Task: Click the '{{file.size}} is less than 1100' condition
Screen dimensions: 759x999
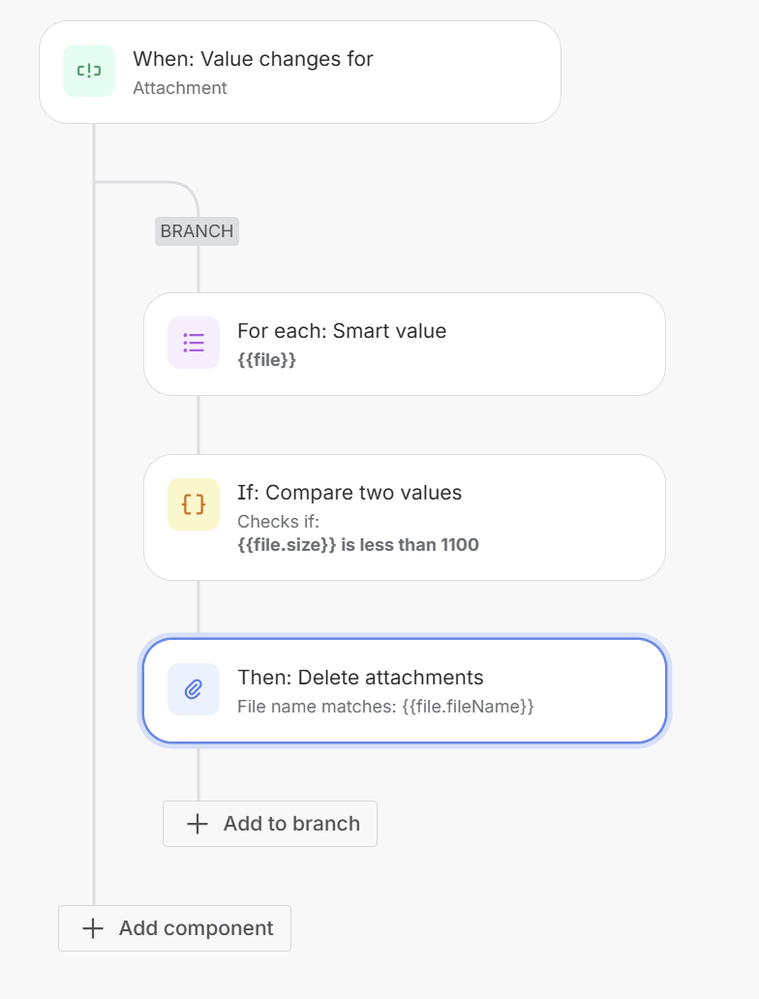Action: pos(358,545)
